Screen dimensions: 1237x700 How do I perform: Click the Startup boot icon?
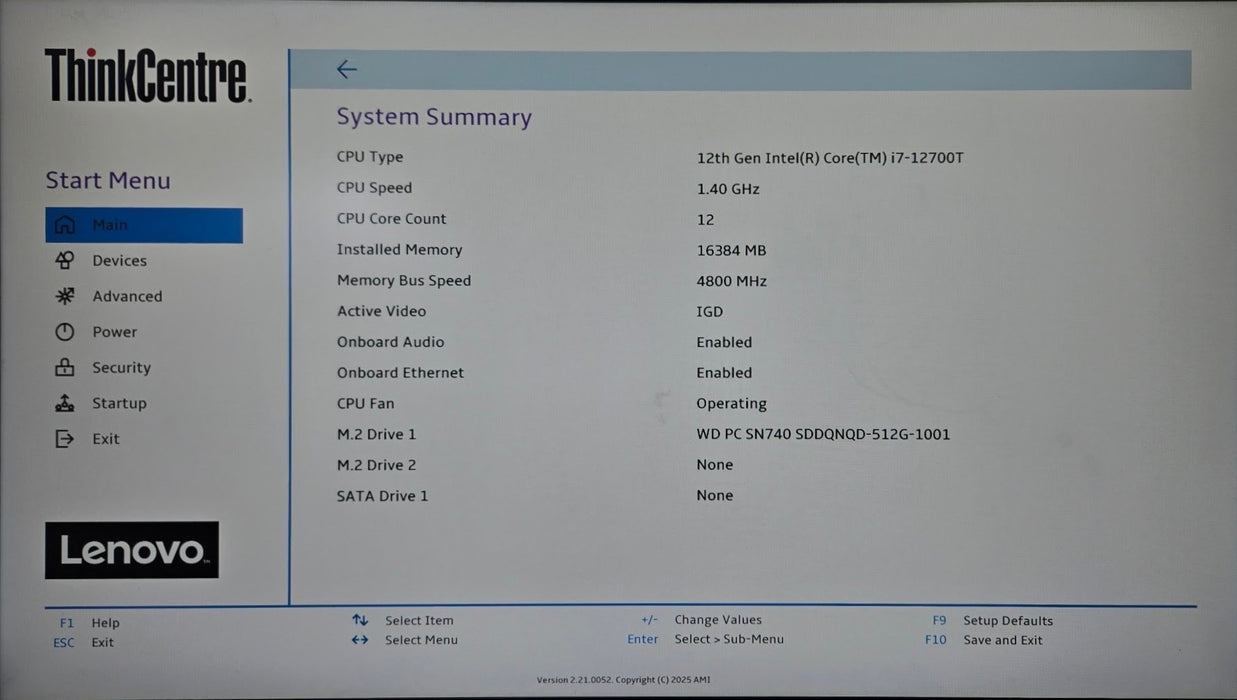click(65, 403)
